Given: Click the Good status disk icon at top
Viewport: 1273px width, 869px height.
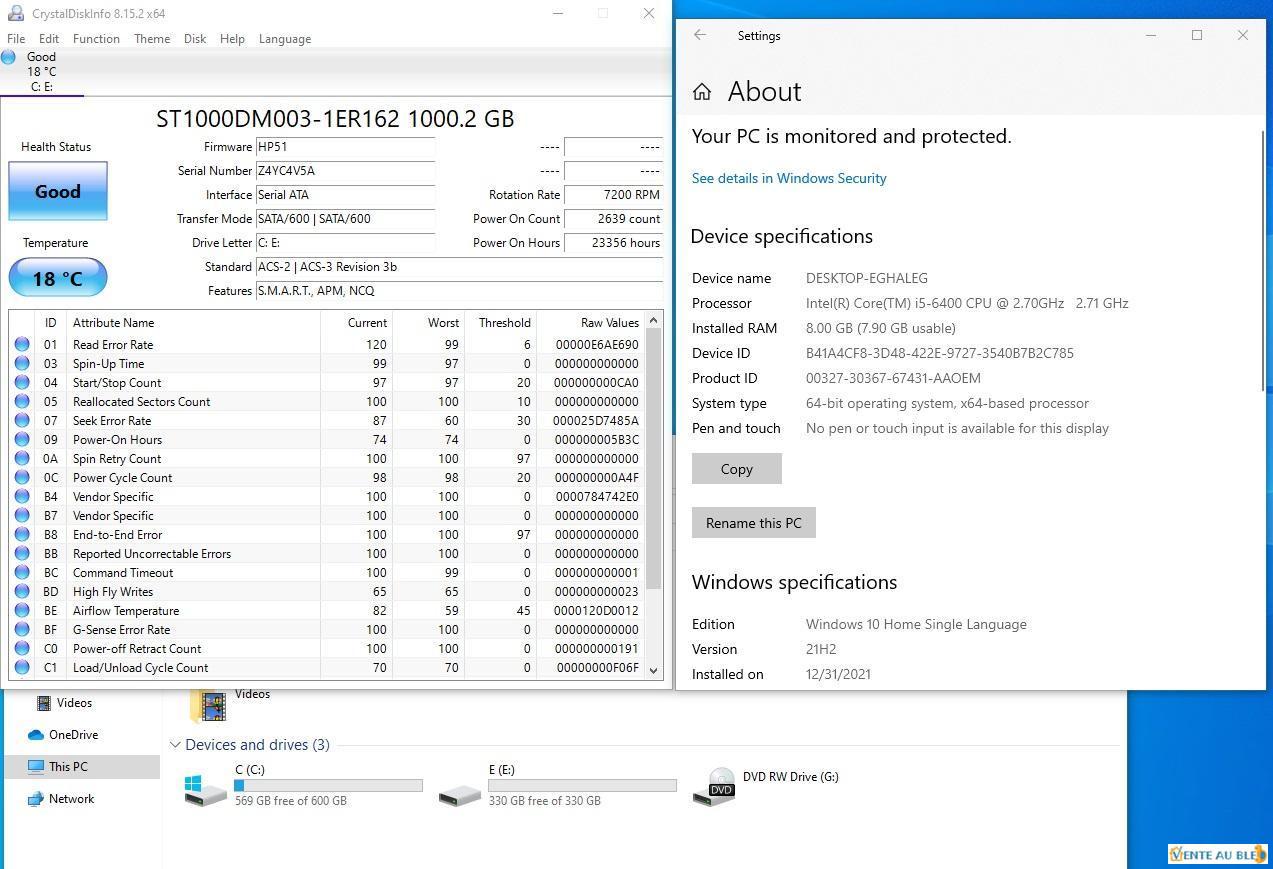Looking at the screenshot, I should [x=9, y=57].
